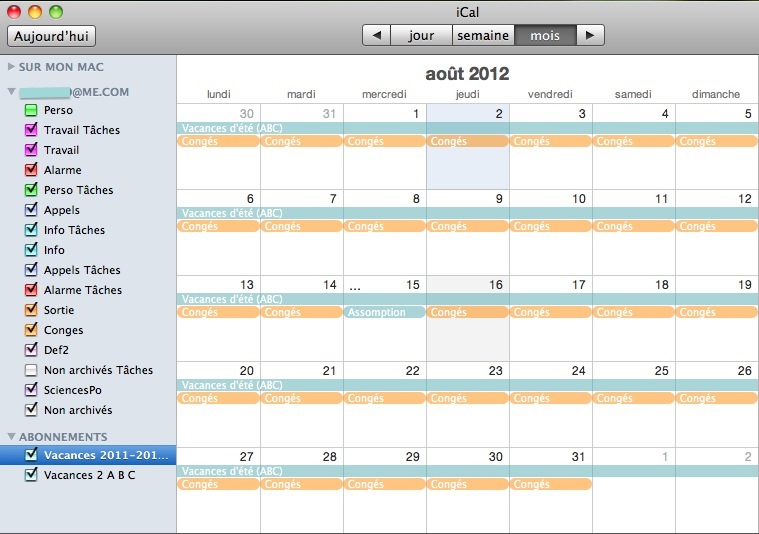
Task: Select the mois view tab
Action: click(x=545, y=35)
